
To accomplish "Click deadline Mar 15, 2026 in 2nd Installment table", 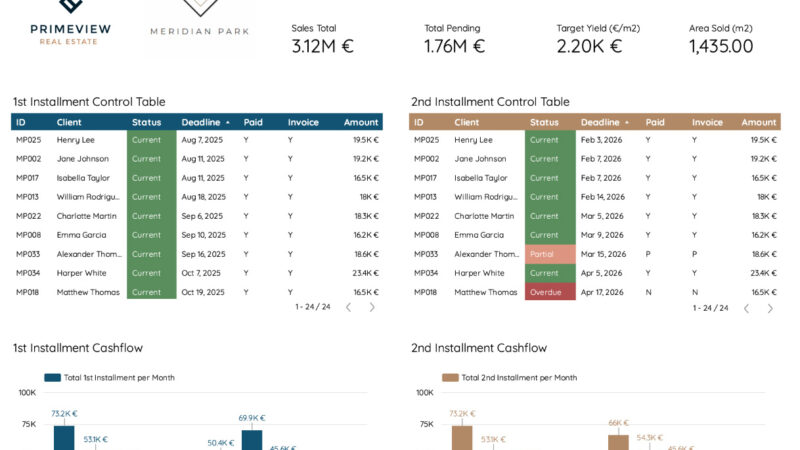I will 603,254.
